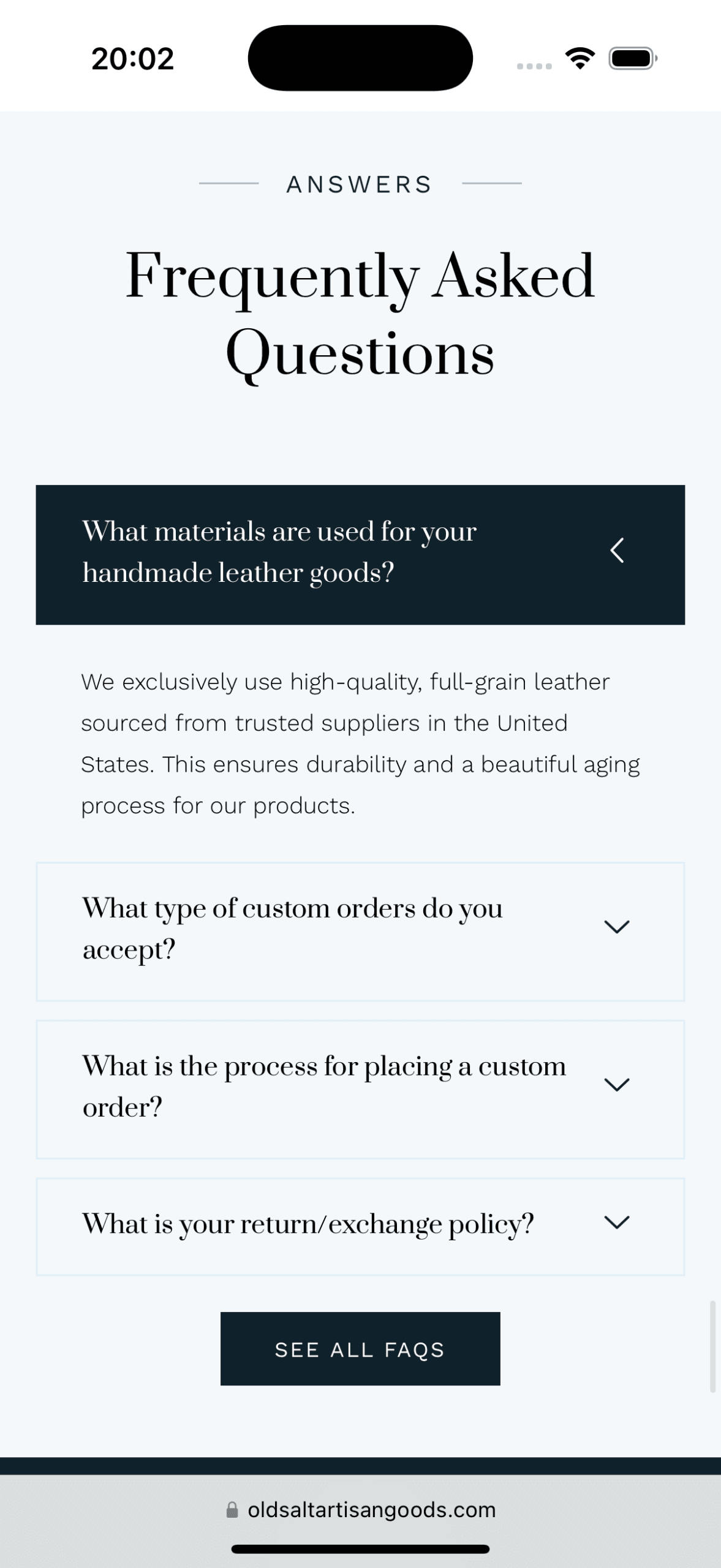
Task: Click the full-grain leather answer paragraph
Action: click(360, 744)
